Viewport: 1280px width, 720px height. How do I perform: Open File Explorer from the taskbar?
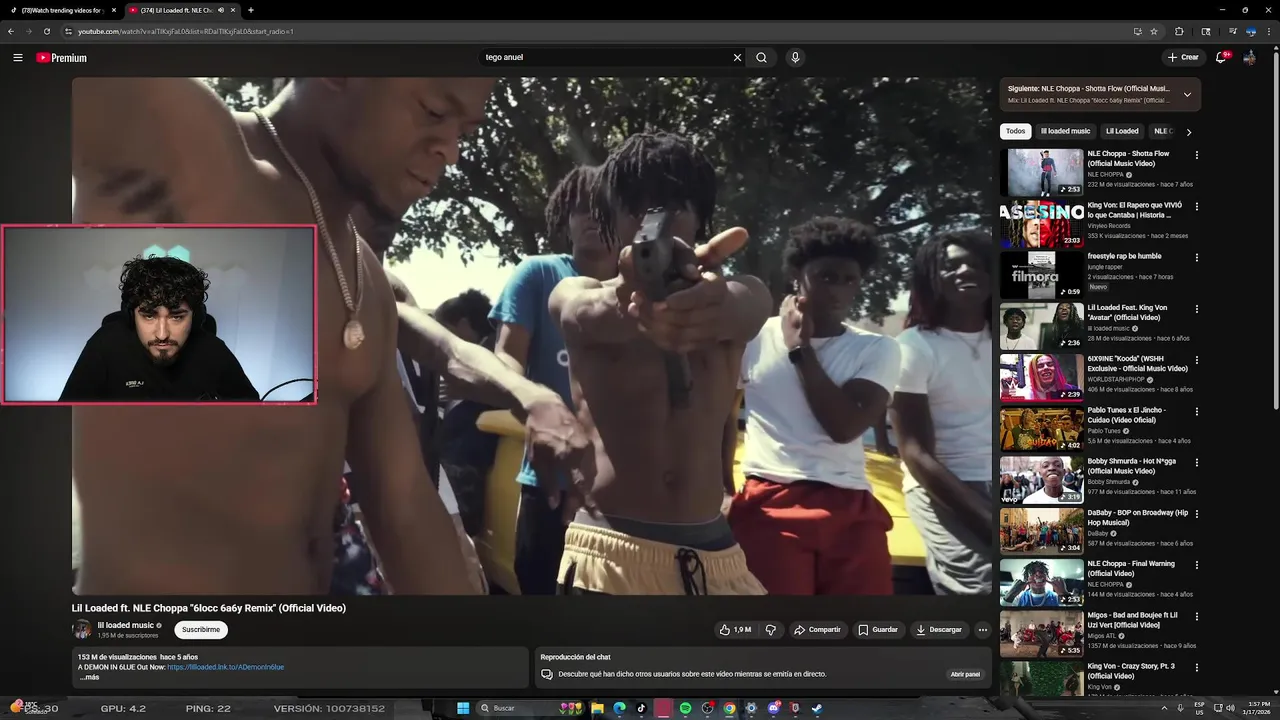click(x=597, y=708)
